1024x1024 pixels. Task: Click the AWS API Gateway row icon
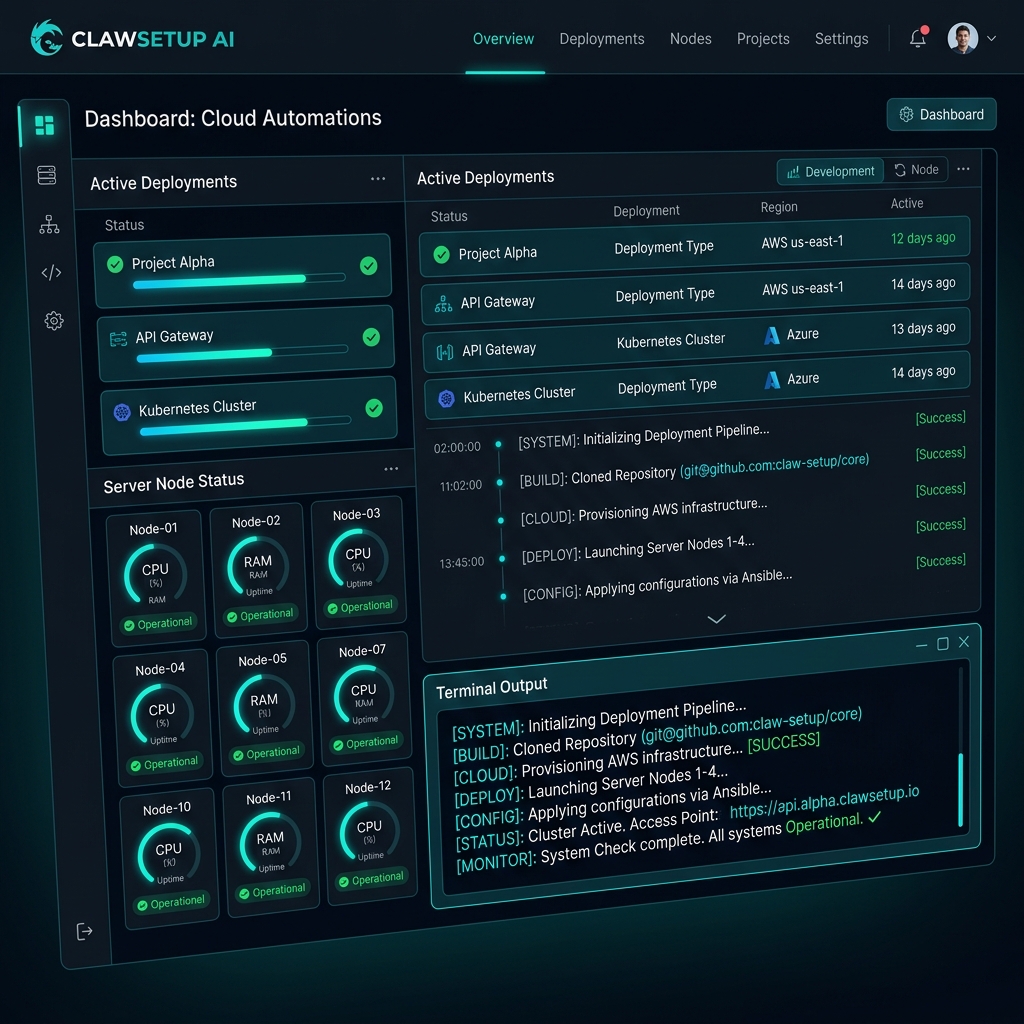tap(443, 304)
